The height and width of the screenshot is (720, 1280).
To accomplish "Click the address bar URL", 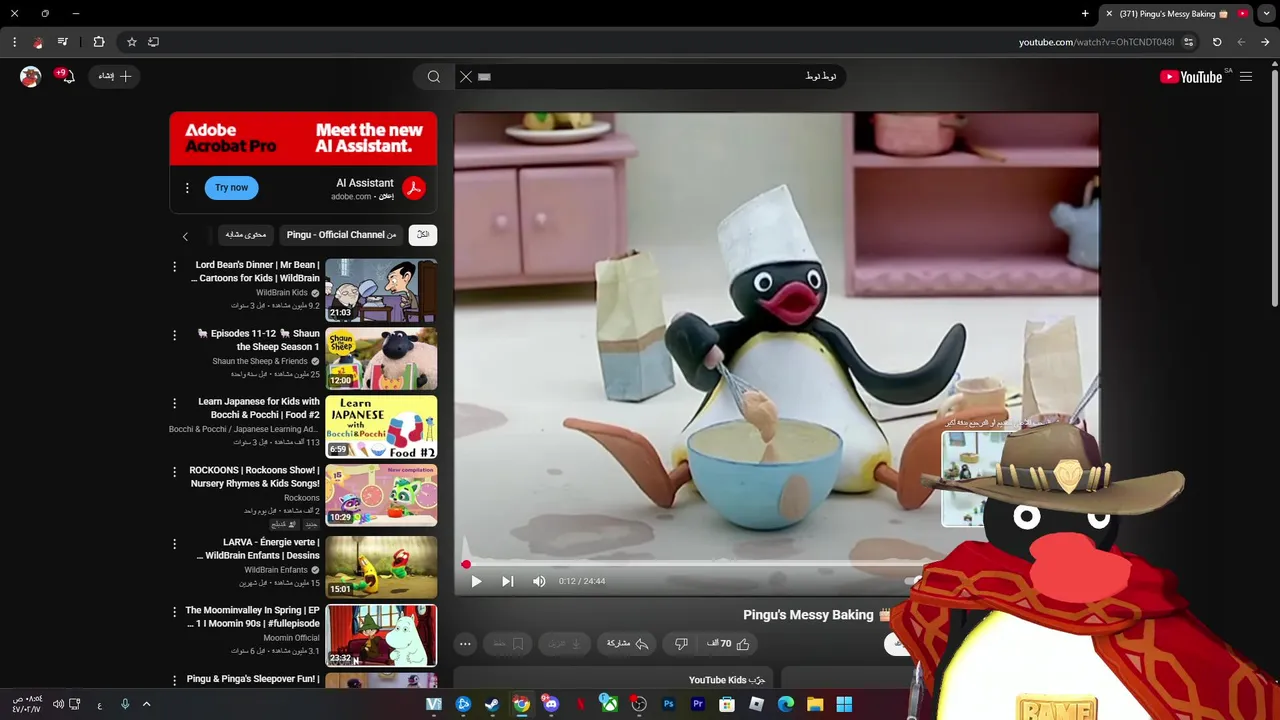I will pos(1096,42).
